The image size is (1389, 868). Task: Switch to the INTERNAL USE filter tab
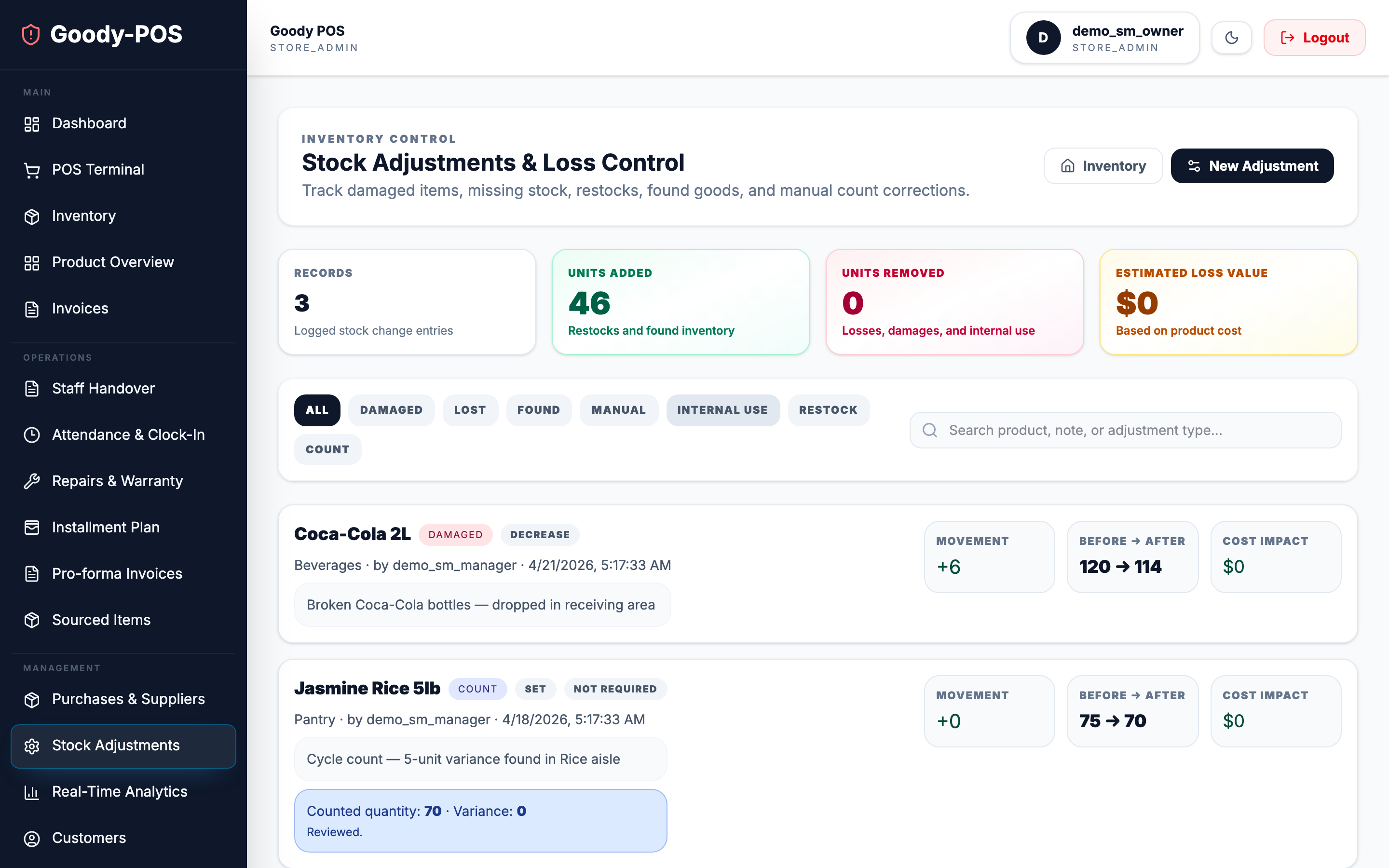(722, 410)
